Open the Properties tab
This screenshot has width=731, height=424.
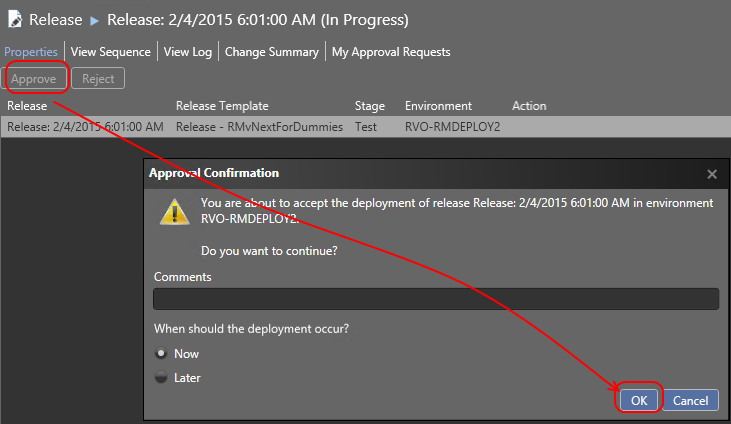[31, 52]
